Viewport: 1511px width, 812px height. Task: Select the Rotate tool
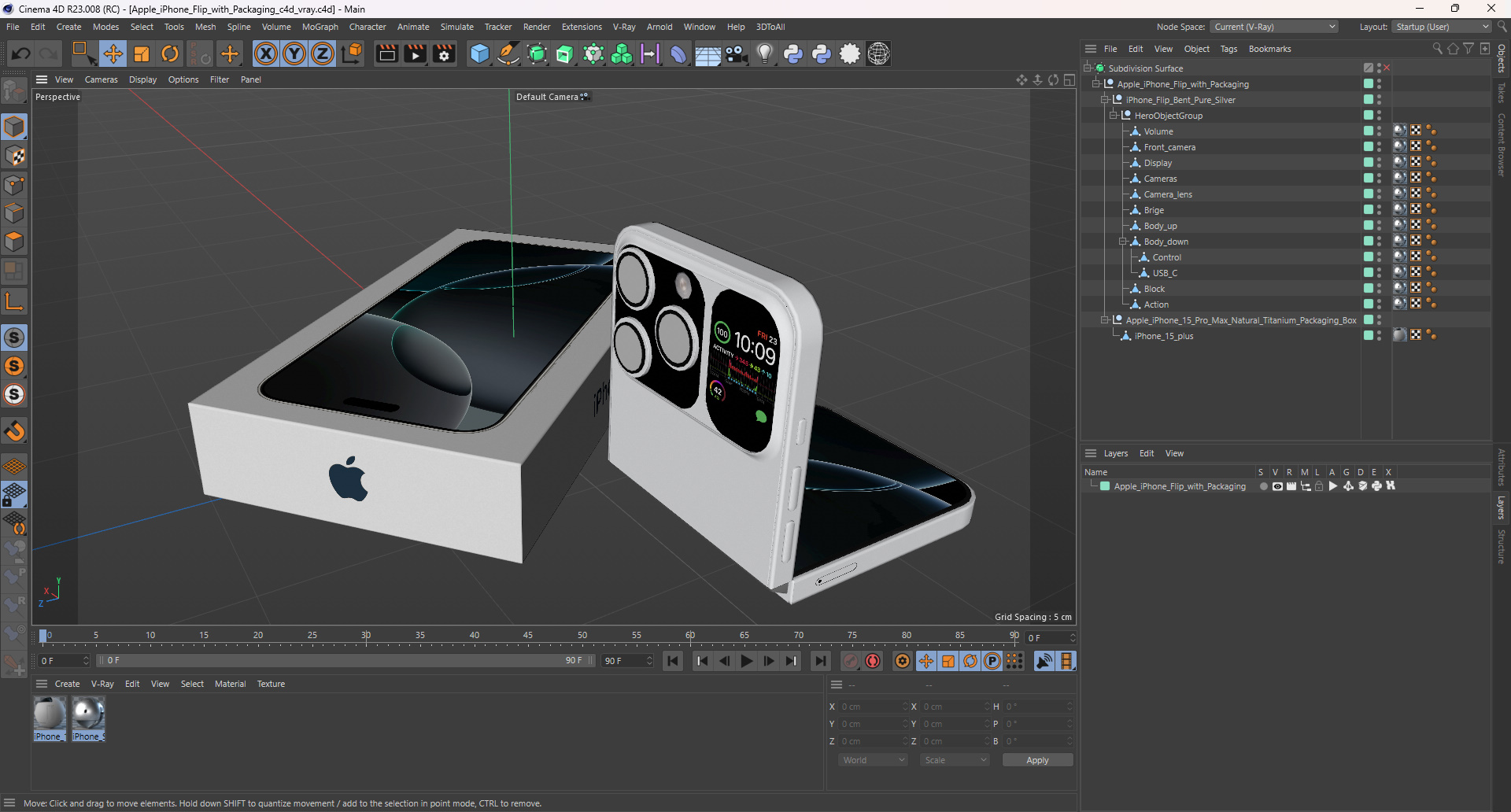pos(170,54)
